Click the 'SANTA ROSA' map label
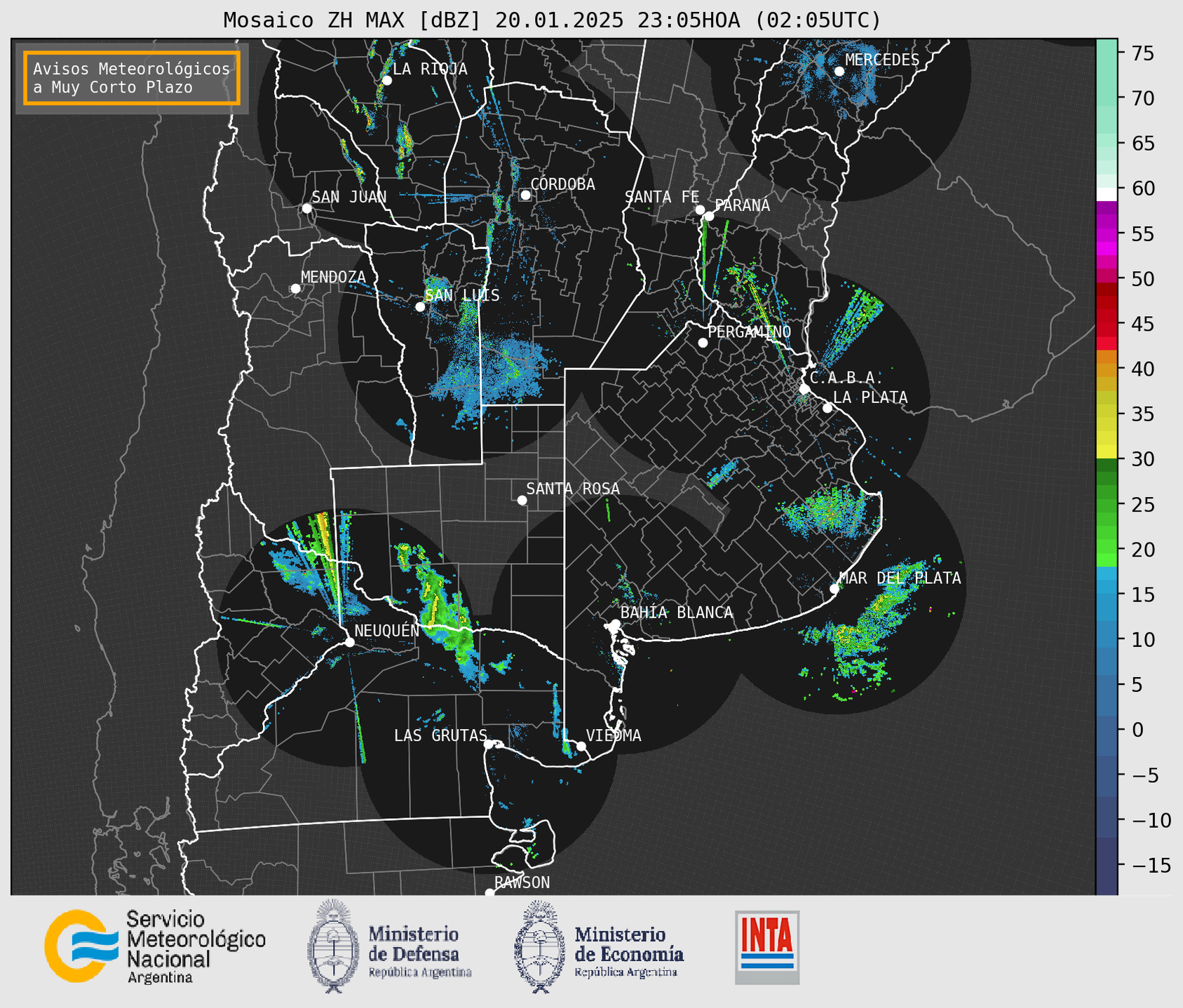The width and height of the screenshot is (1183, 1008). point(573,489)
